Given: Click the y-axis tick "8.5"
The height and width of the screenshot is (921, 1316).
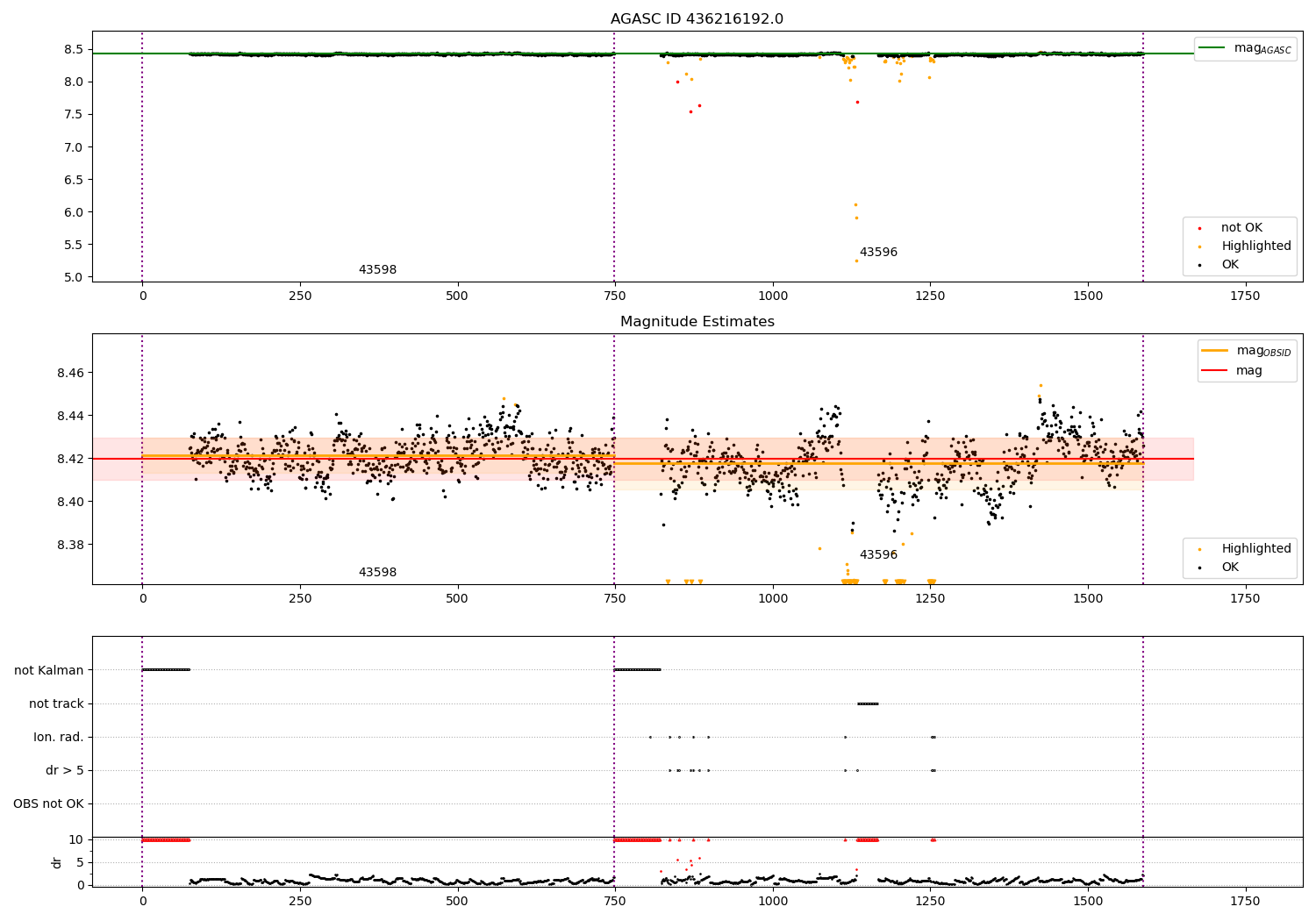Looking at the screenshot, I should [x=74, y=50].
